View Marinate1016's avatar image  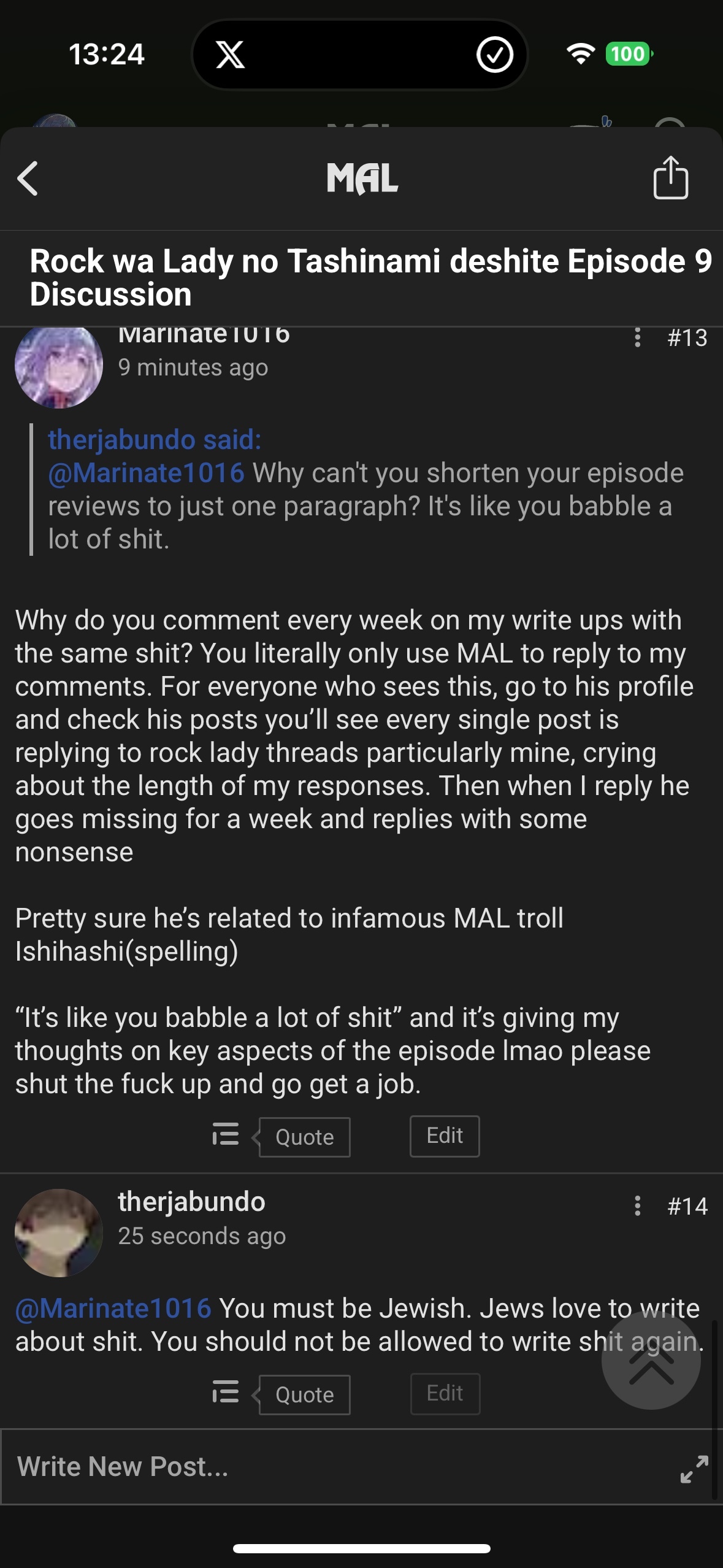(59, 366)
